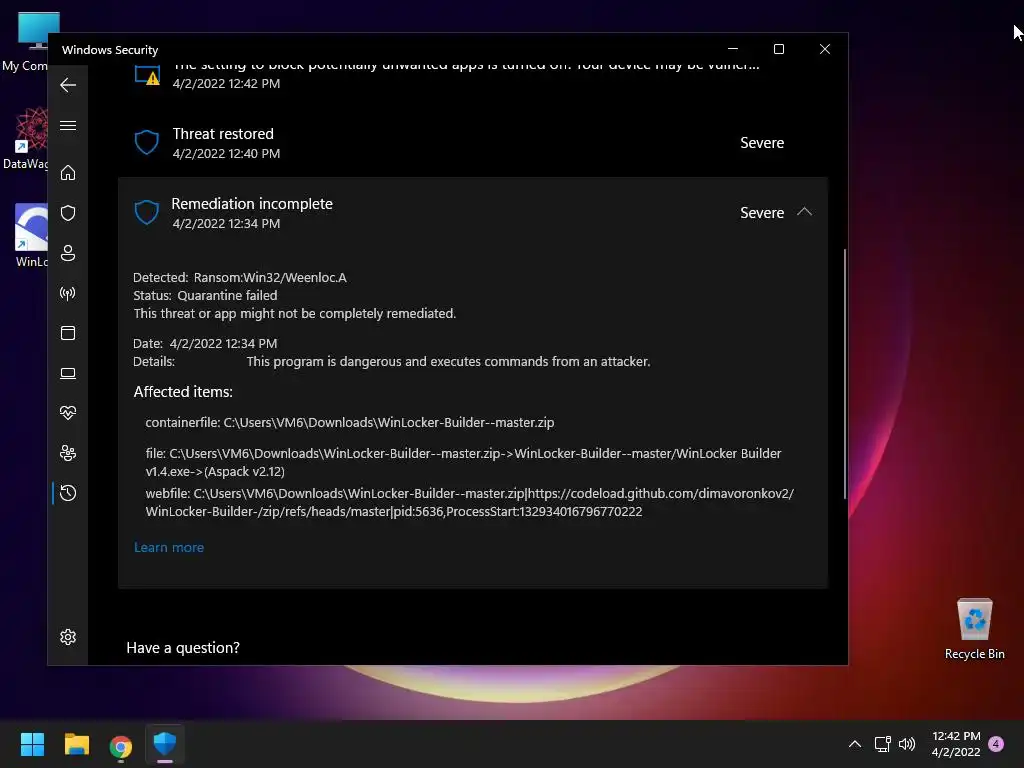Open the hamburger navigation menu
This screenshot has height=768, width=1024.
[68, 125]
